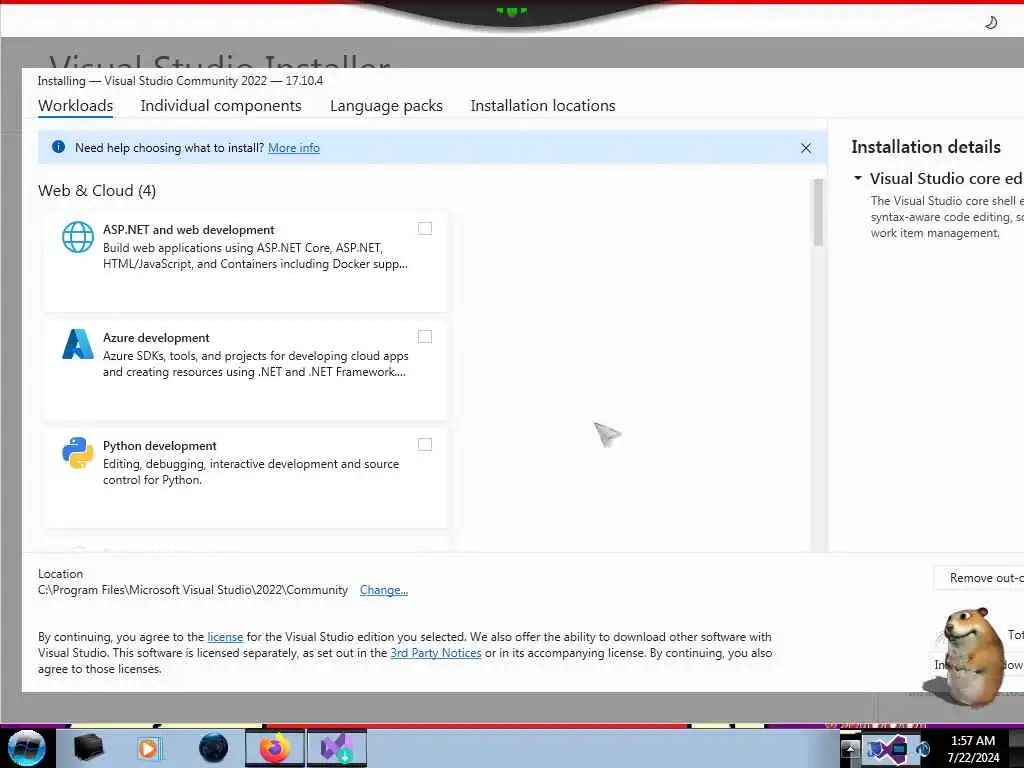This screenshot has height=768, width=1024.
Task: Click Remove out-of-support components button
Action: pyautogui.click(x=978, y=578)
